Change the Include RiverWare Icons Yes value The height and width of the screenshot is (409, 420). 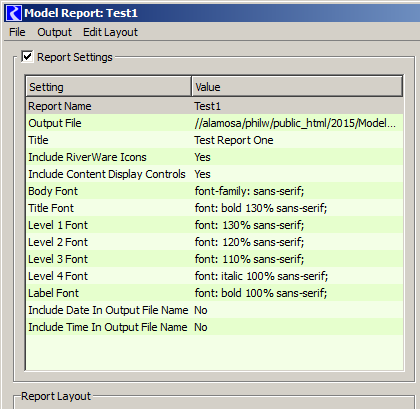tap(202, 157)
